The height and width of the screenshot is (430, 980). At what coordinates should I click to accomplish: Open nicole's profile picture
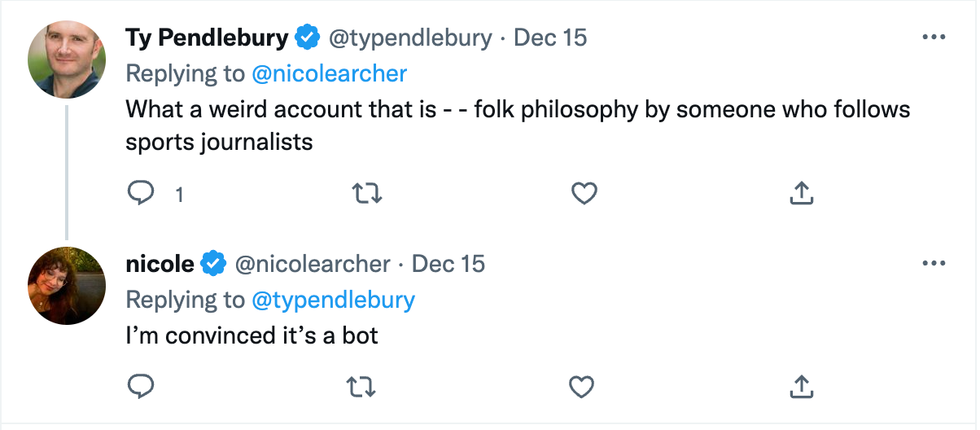pyautogui.click(x=67, y=285)
